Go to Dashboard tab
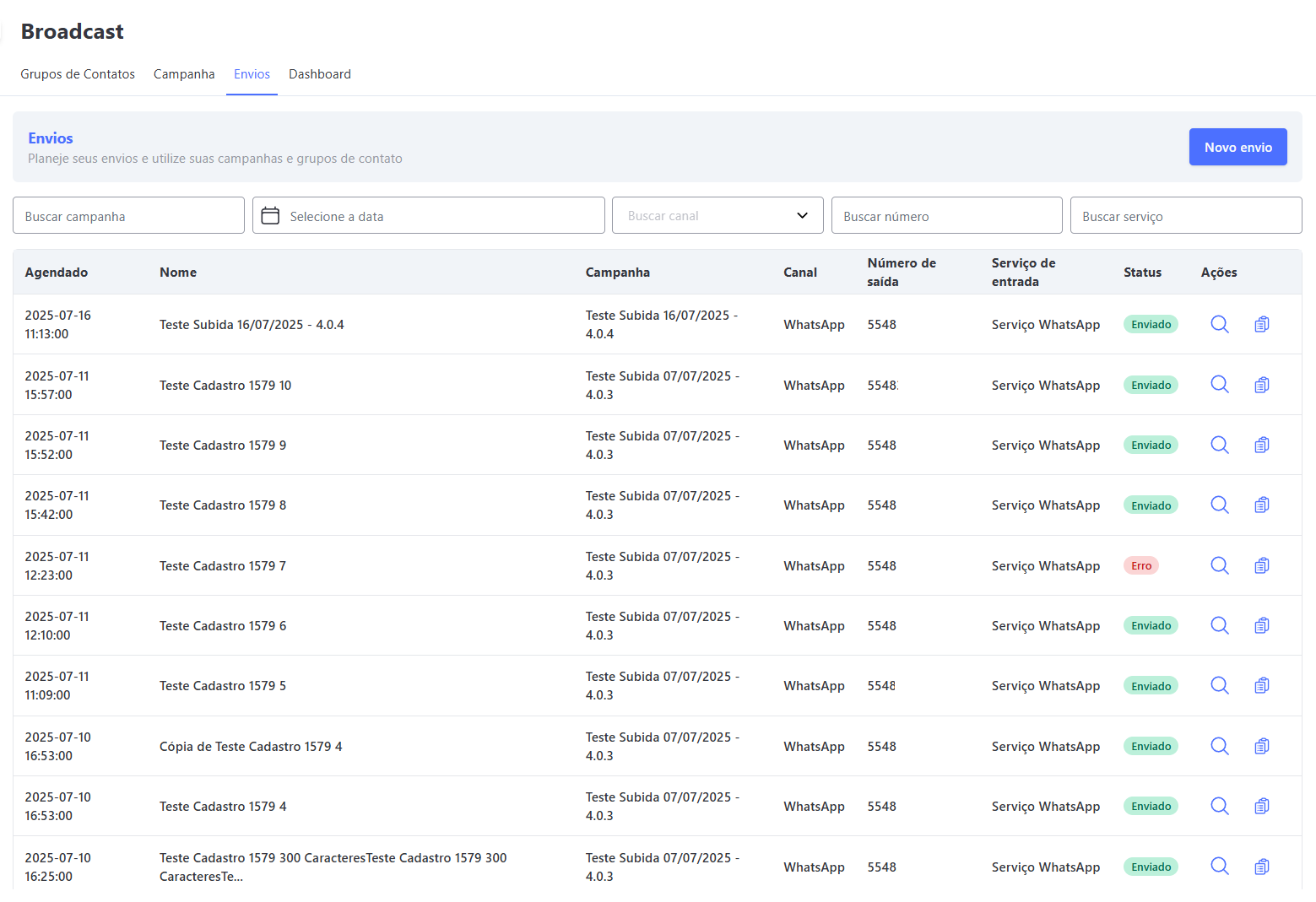This screenshot has height=902, width=1316. pyautogui.click(x=320, y=74)
